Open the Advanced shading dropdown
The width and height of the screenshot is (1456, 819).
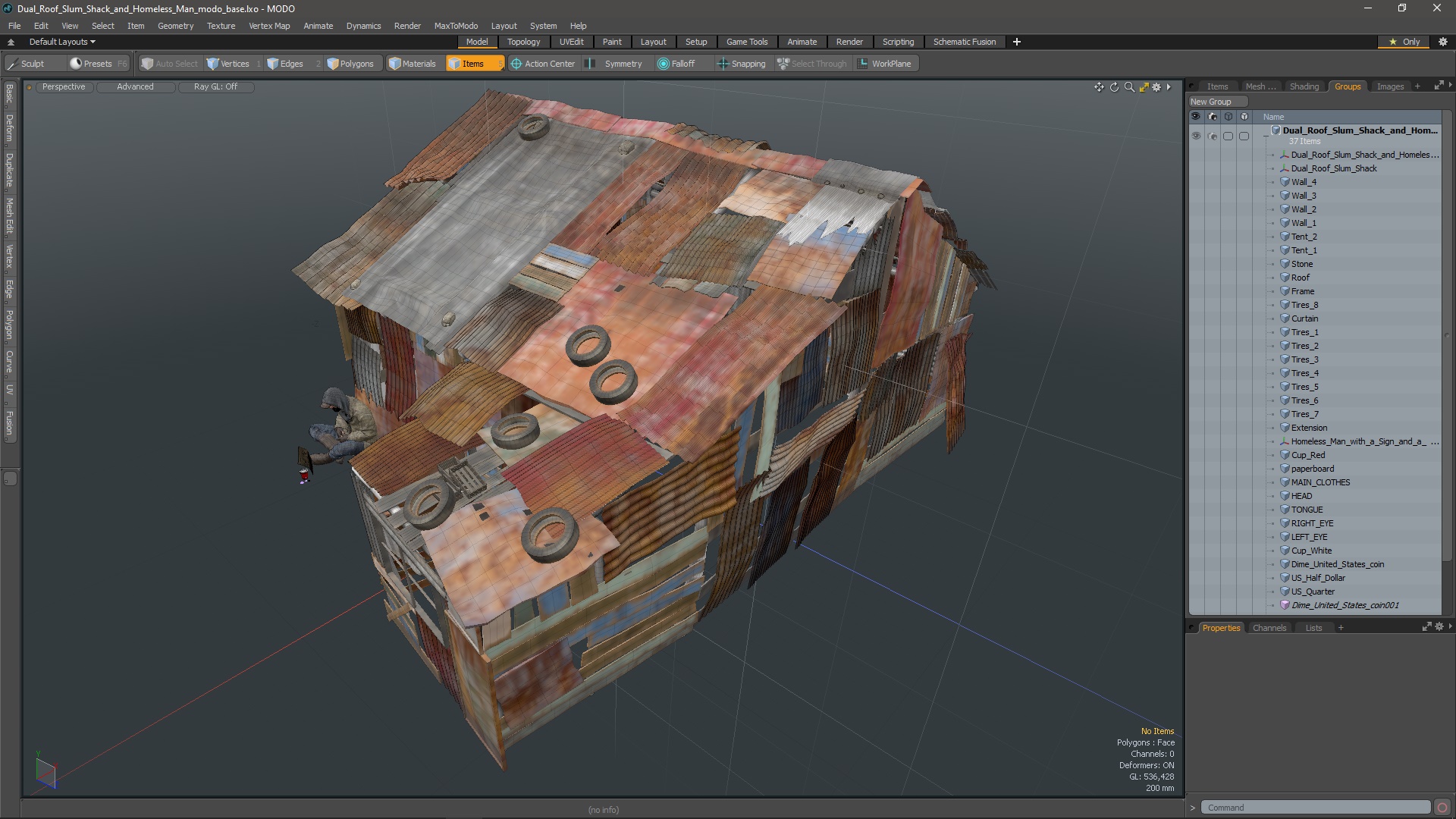coord(135,87)
